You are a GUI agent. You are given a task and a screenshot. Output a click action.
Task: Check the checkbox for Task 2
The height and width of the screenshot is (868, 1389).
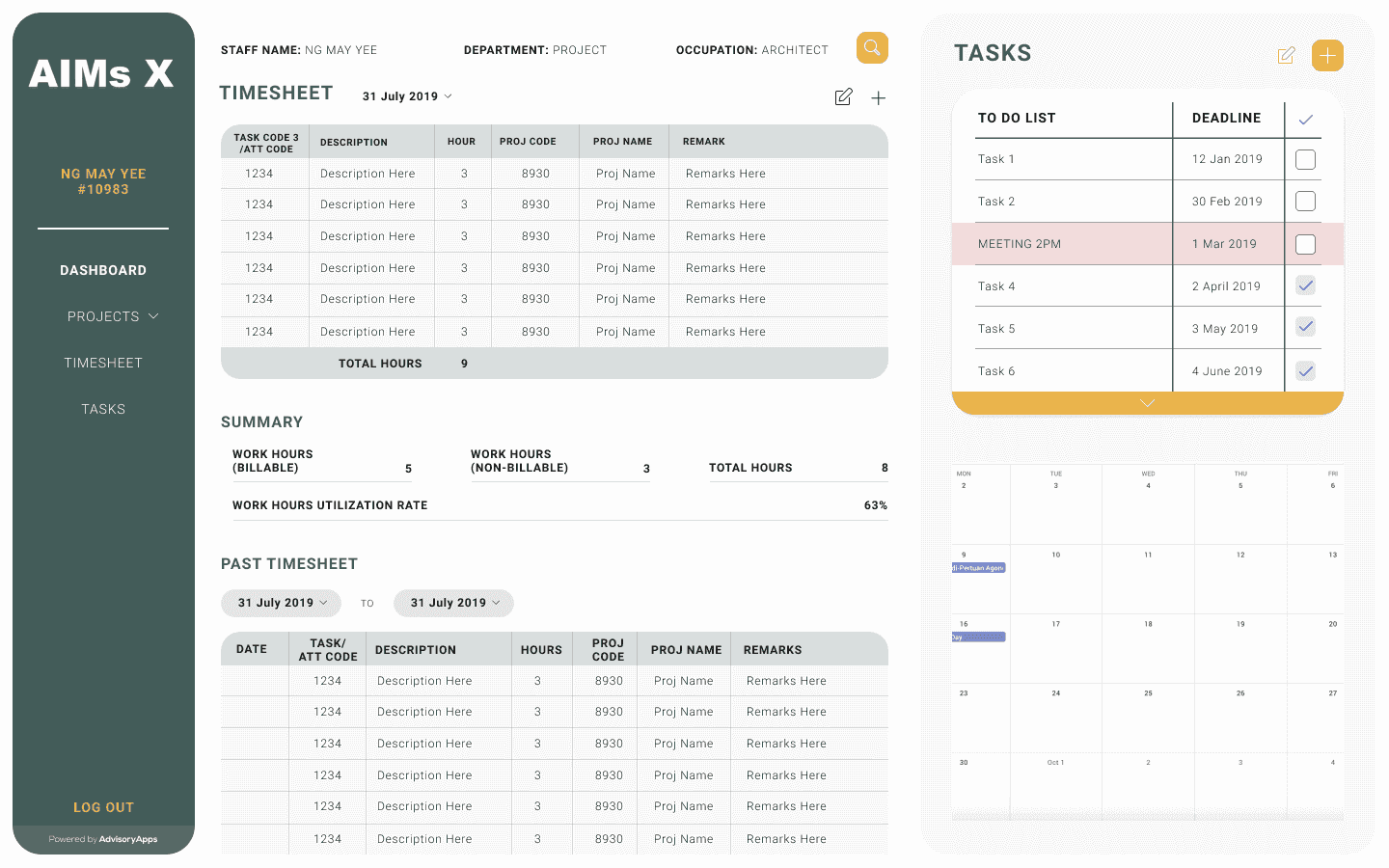[1305, 201]
